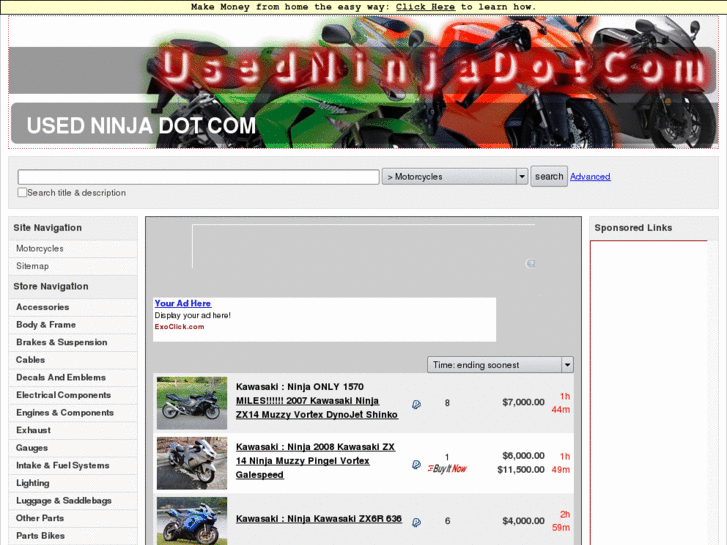Open the Motorcycles category dropdown

pos(455,177)
